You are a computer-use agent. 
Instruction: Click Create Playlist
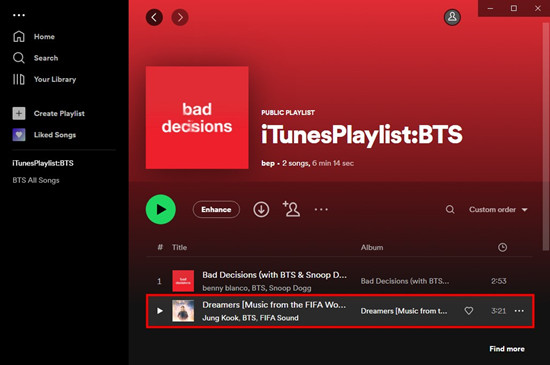[x=48, y=113]
